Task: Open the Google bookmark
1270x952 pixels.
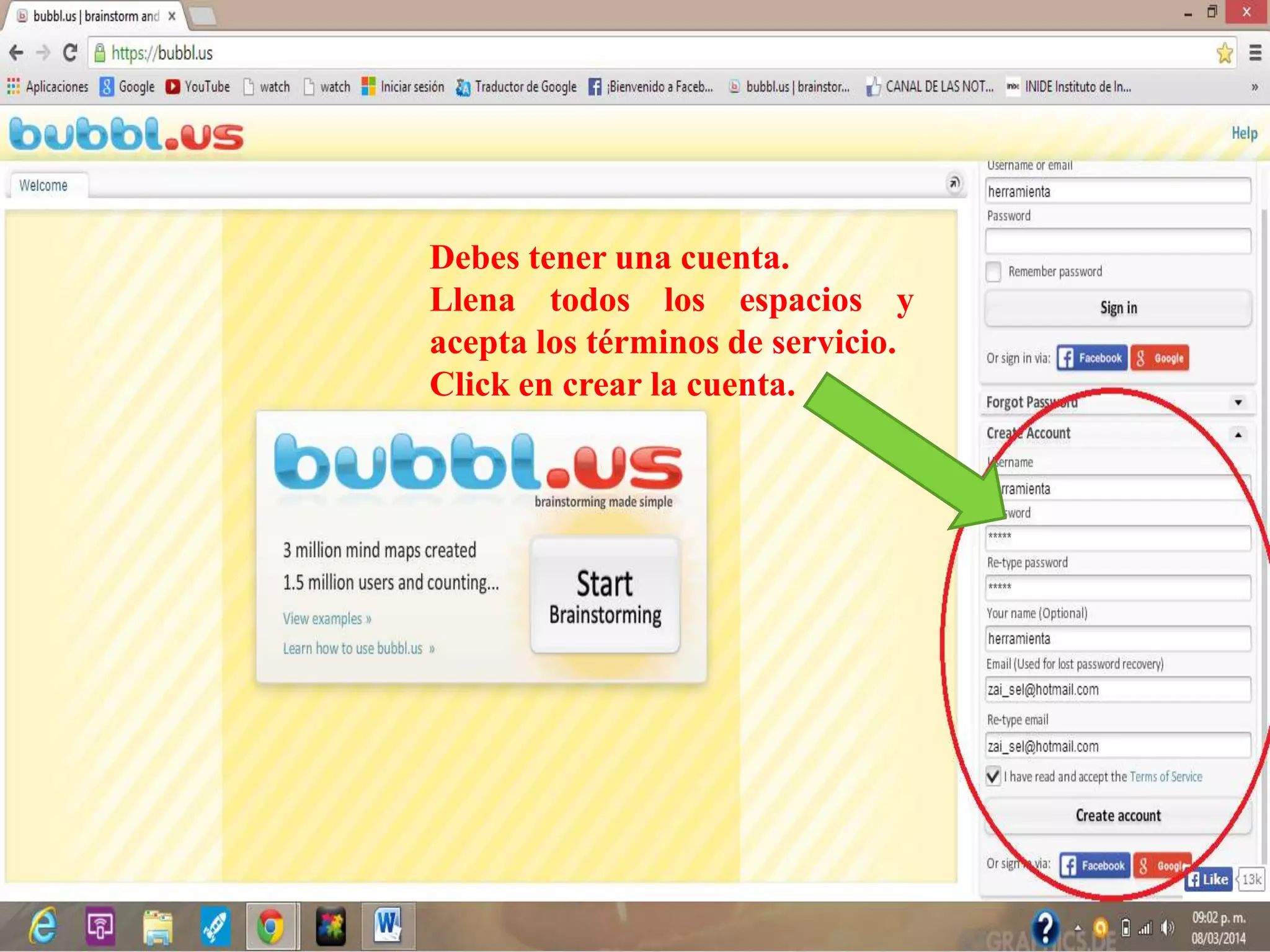Action: tap(127, 87)
